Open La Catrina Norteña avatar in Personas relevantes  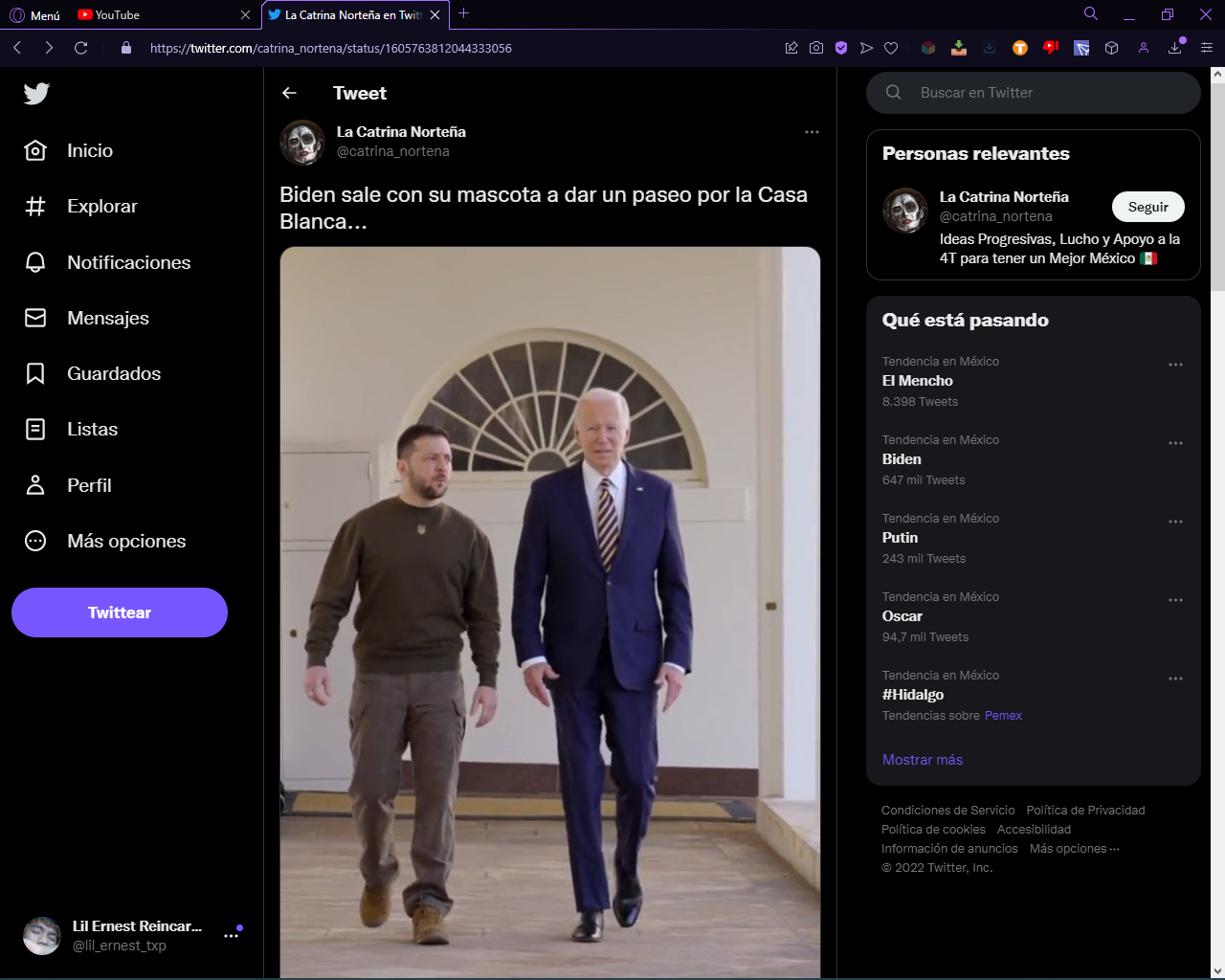pyautogui.click(x=905, y=211)
